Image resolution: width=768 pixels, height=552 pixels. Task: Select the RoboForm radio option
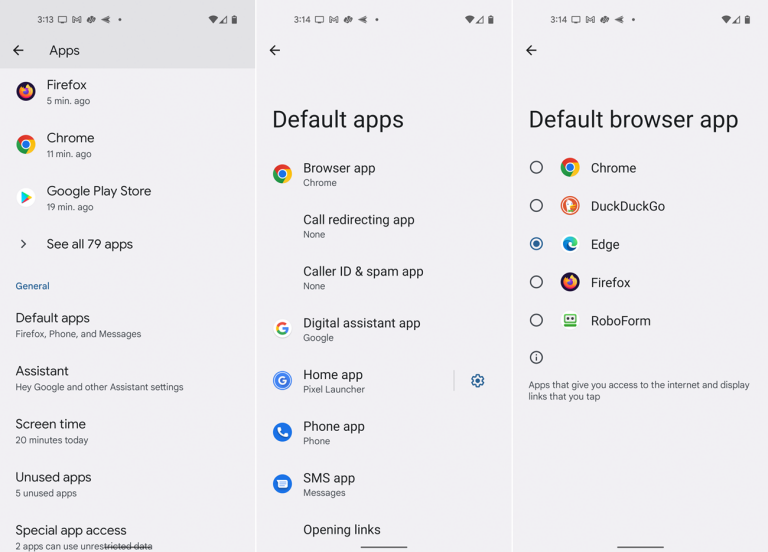point(537,321)
